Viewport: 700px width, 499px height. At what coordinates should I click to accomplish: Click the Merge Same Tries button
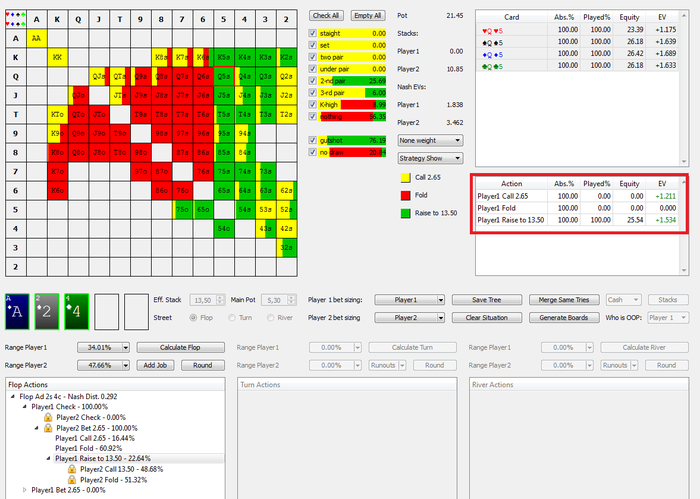(x=564, y=299)
